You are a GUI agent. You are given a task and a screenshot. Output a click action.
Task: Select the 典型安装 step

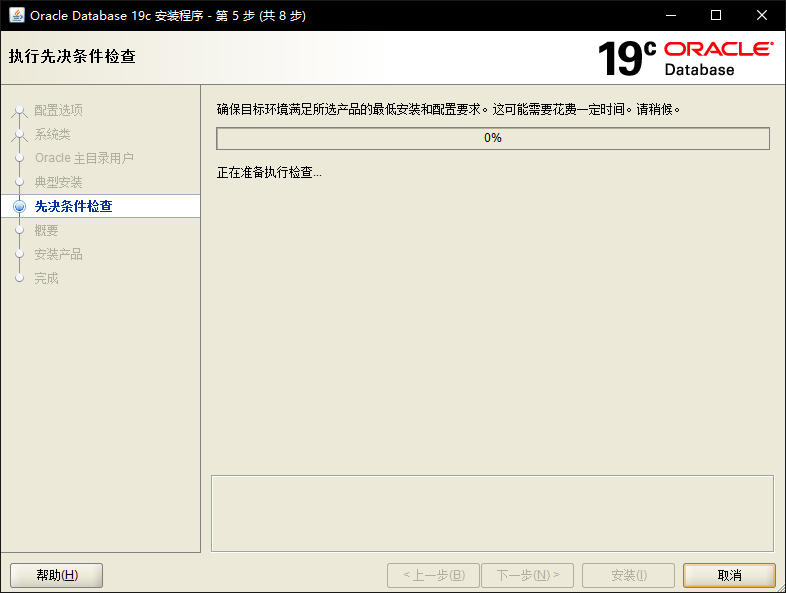point(58,182)
